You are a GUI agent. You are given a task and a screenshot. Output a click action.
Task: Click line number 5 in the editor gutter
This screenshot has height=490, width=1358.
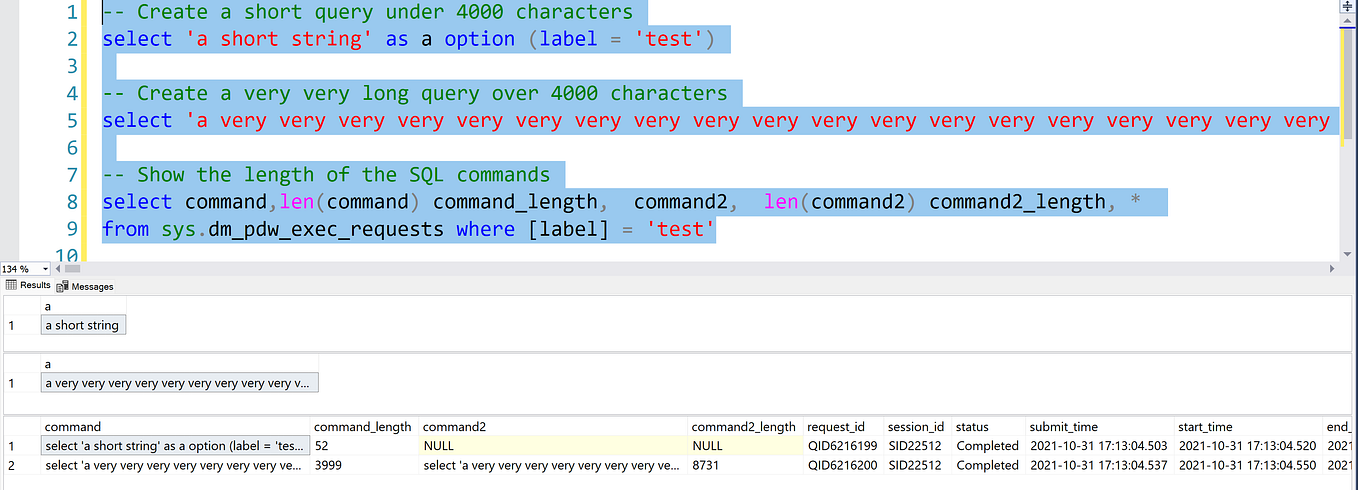71,121
